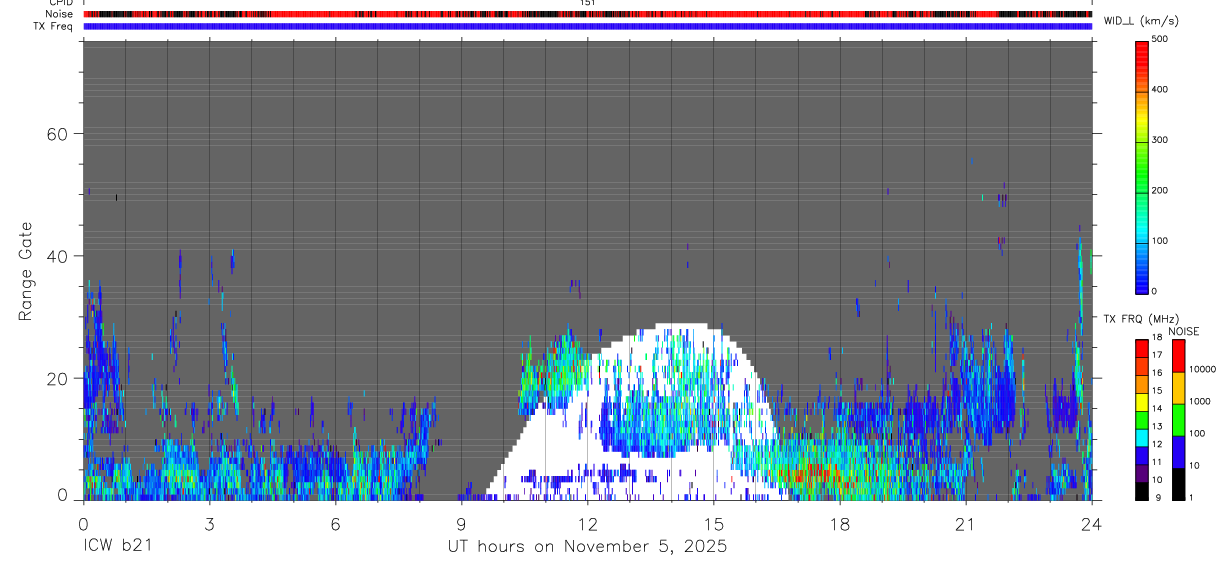Click the black 9–10 MHz TX FRQ swatch
Image resolution: width=1228 pixels, height=567 pixels.
(1141, 491)
